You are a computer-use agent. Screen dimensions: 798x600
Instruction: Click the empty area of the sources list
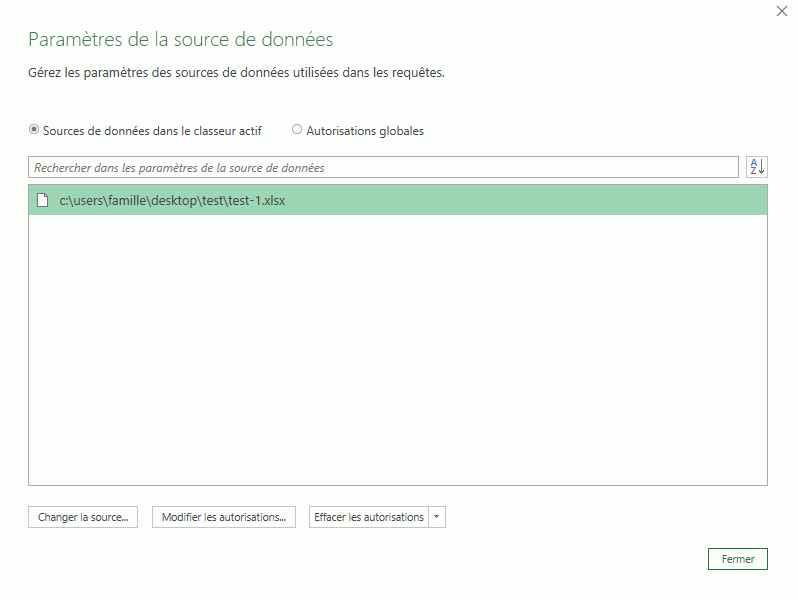point(397,340)
